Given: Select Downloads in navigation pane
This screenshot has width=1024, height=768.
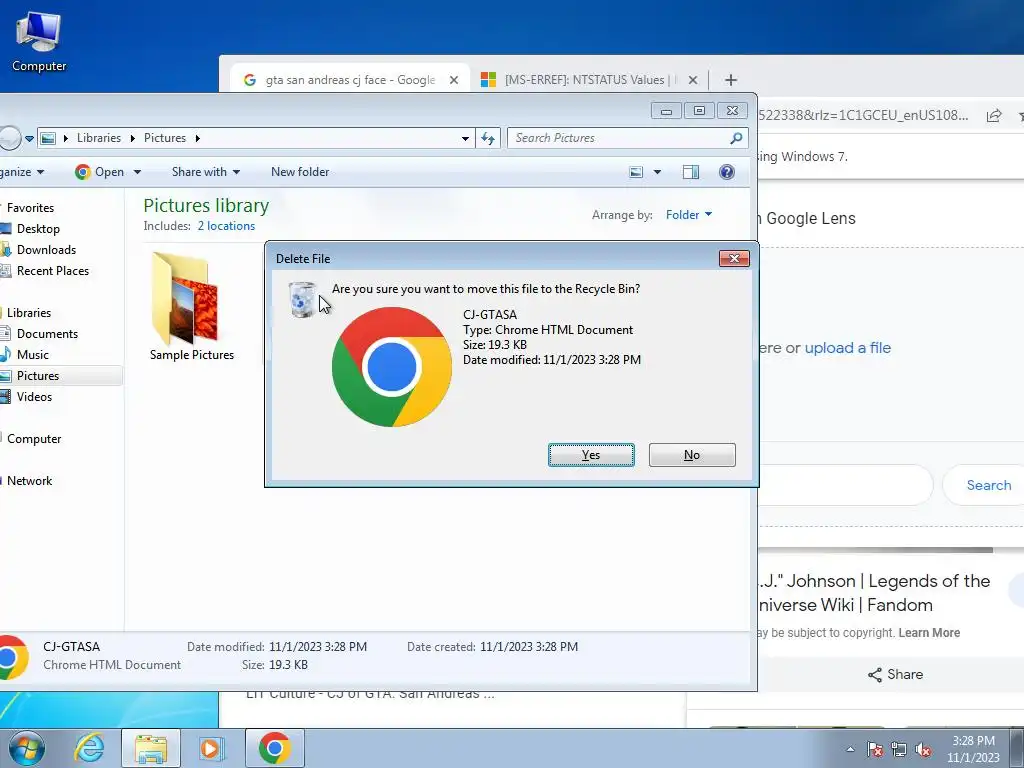Looking at the screenshot, I should pos(46,249).
